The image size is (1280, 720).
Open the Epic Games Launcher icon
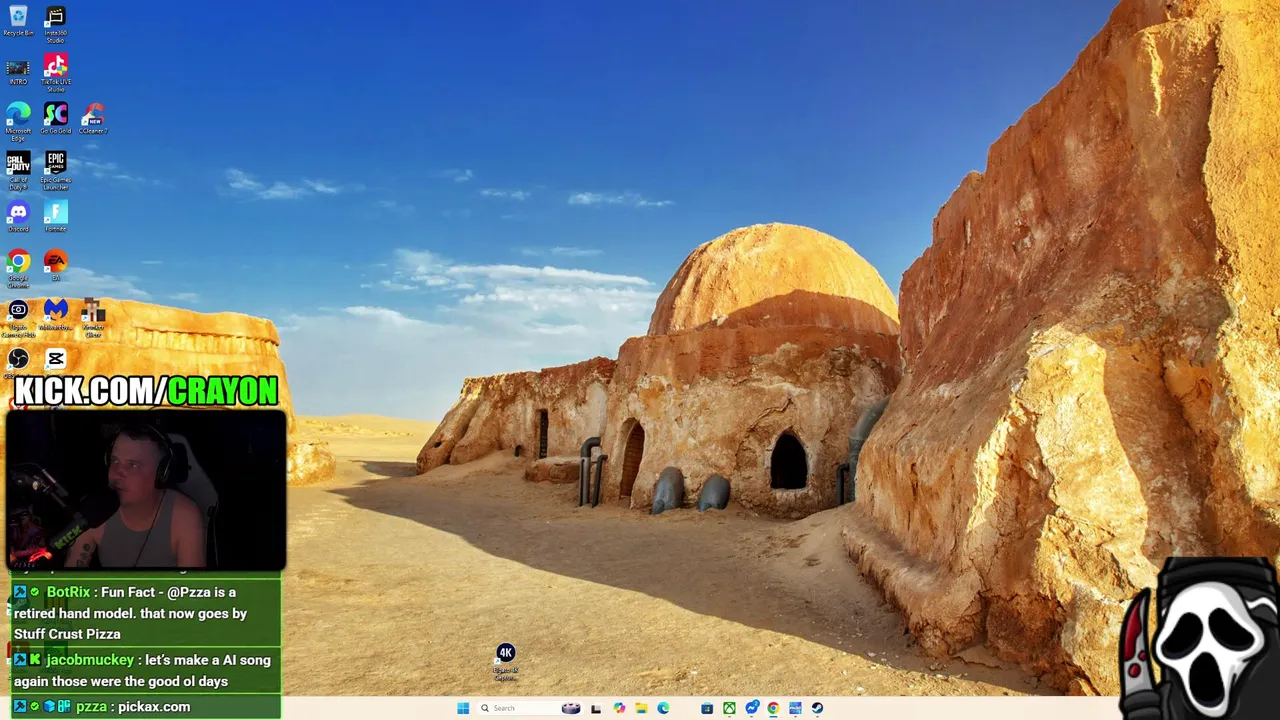point(55,170)
